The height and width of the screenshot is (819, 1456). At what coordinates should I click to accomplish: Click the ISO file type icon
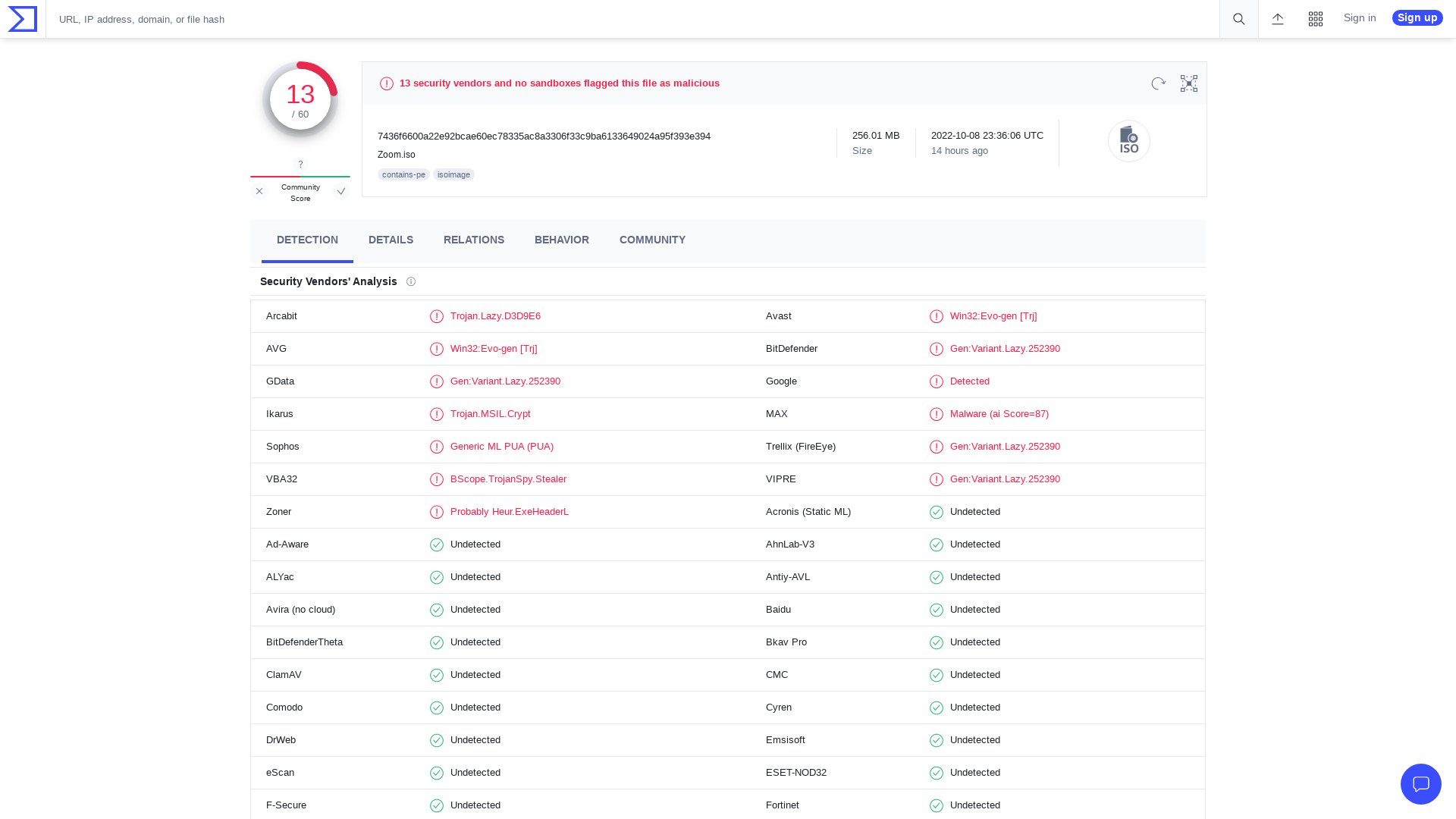pyautogui.click(x=1129, y=141)
